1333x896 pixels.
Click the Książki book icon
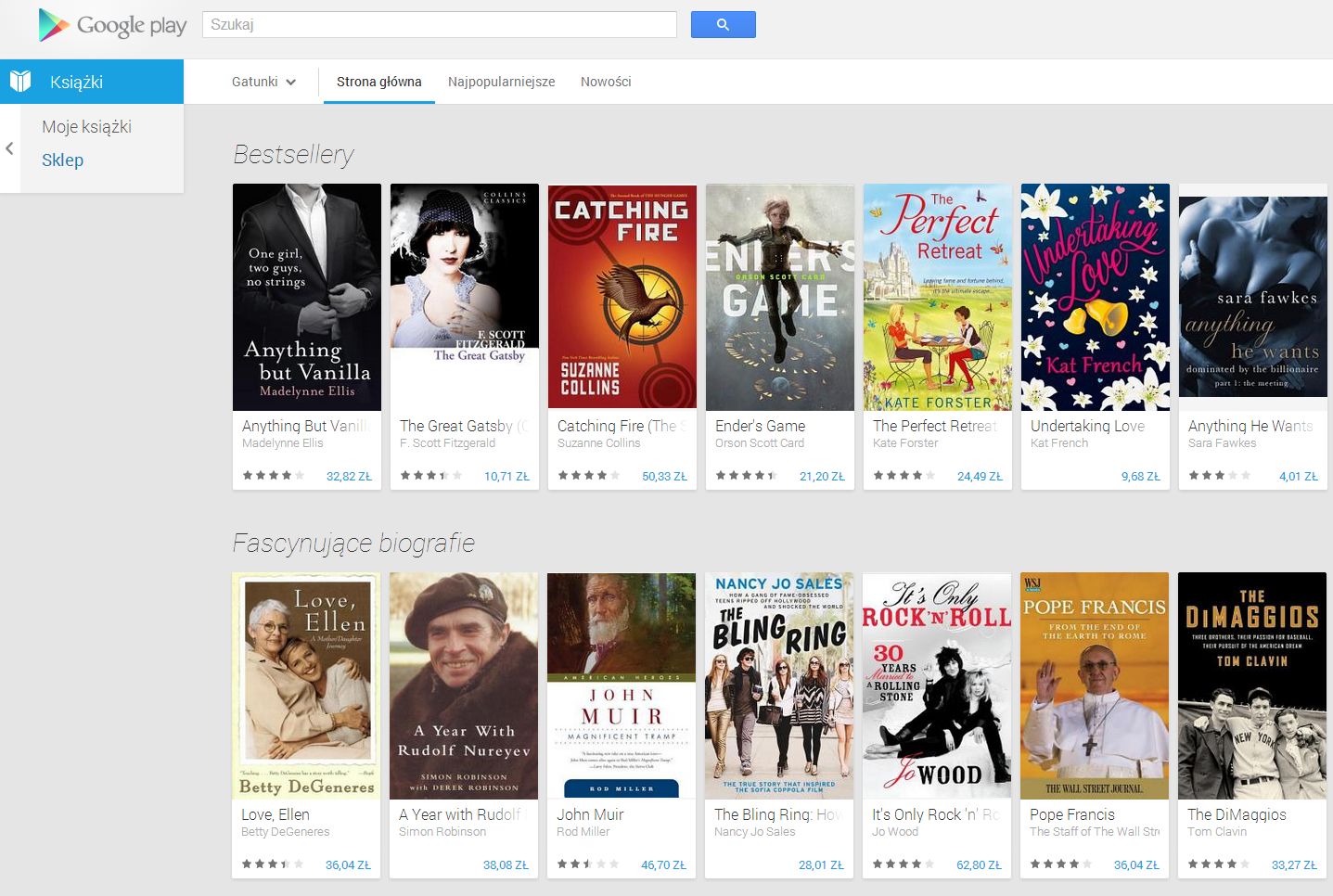(x=20, y=82)
